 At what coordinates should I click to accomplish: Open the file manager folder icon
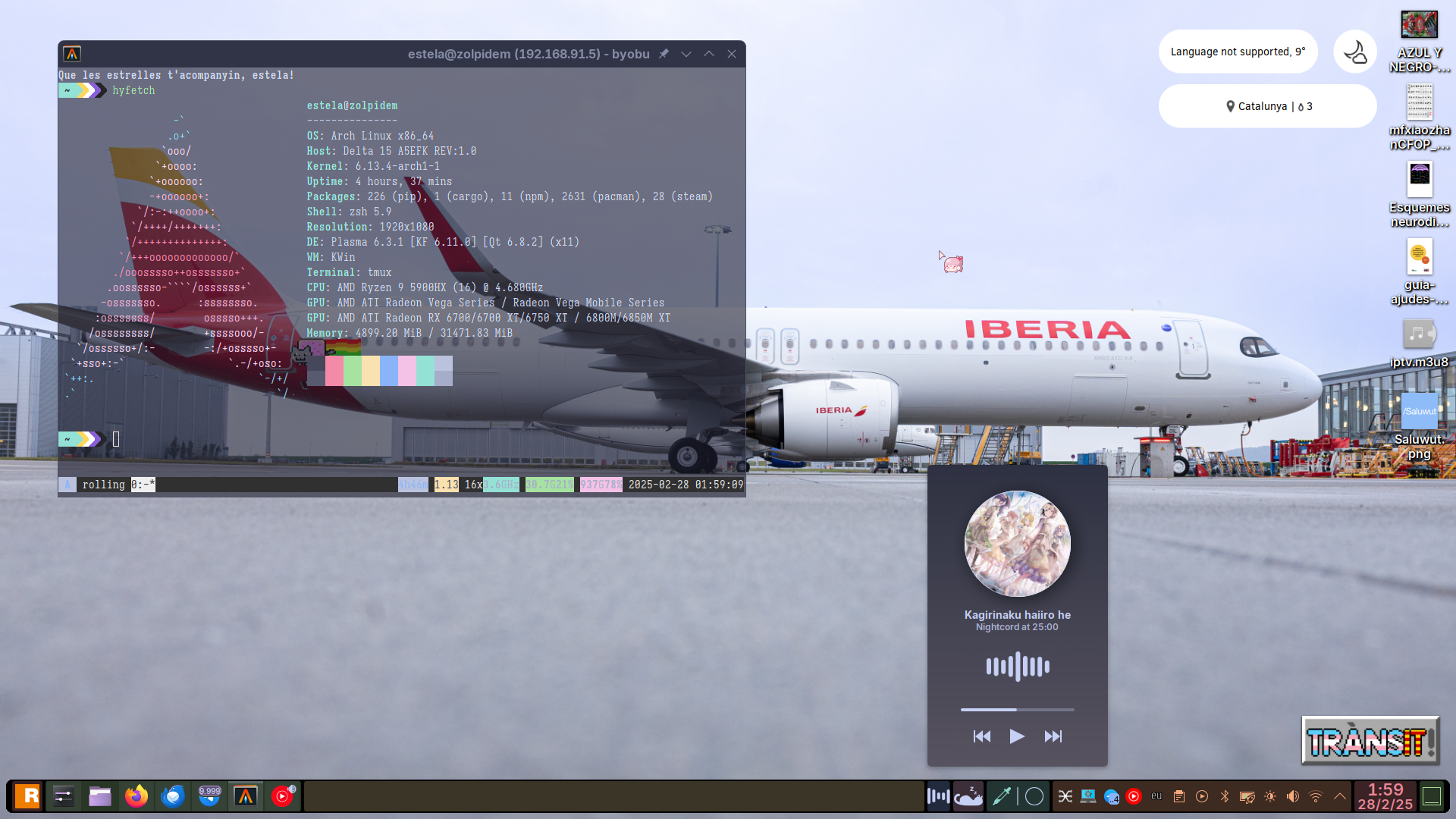(x=100, y=796)
